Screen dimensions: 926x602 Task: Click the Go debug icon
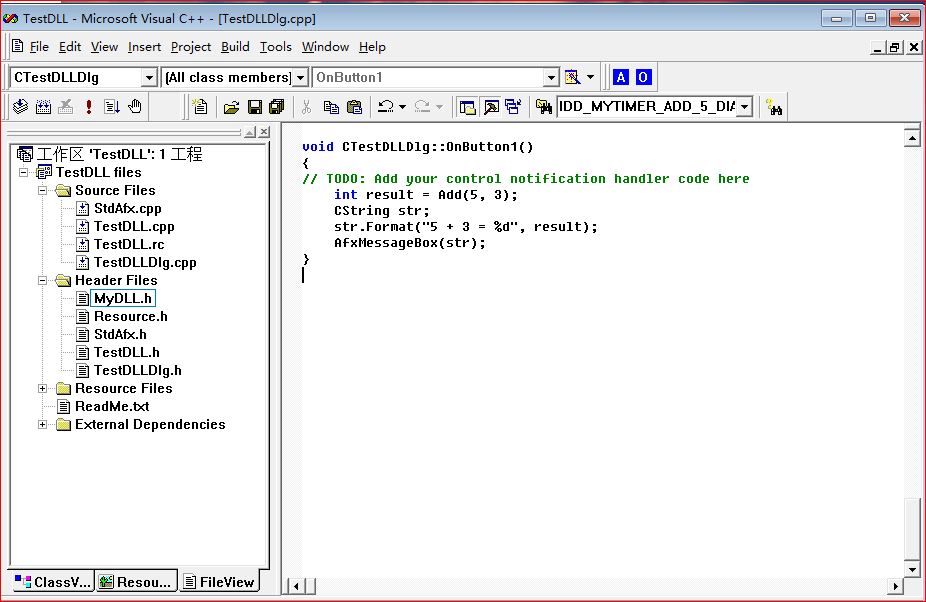pos(112,106)
